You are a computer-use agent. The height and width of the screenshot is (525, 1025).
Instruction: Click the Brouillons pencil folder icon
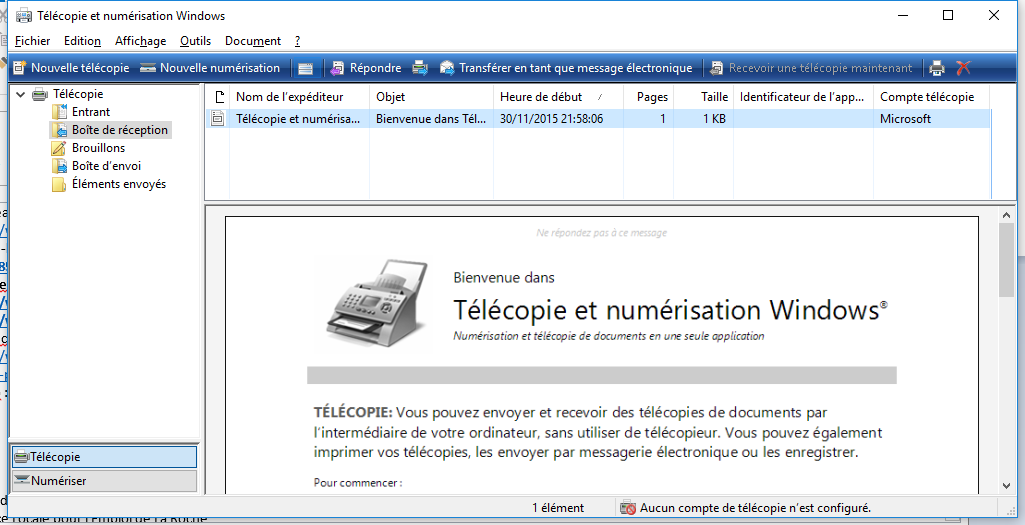point(59,148)
